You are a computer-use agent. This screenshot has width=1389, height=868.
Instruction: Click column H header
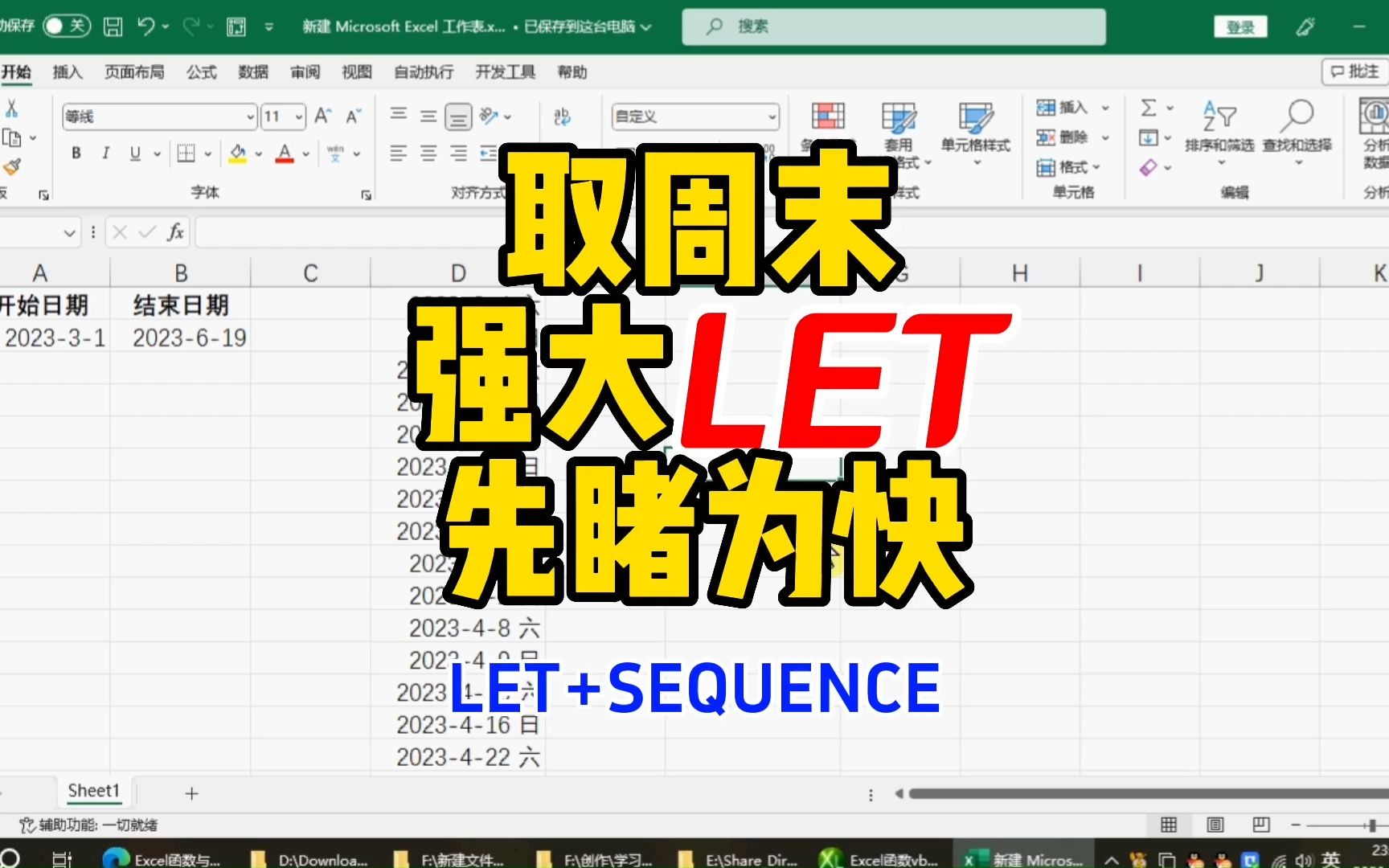1020,273
